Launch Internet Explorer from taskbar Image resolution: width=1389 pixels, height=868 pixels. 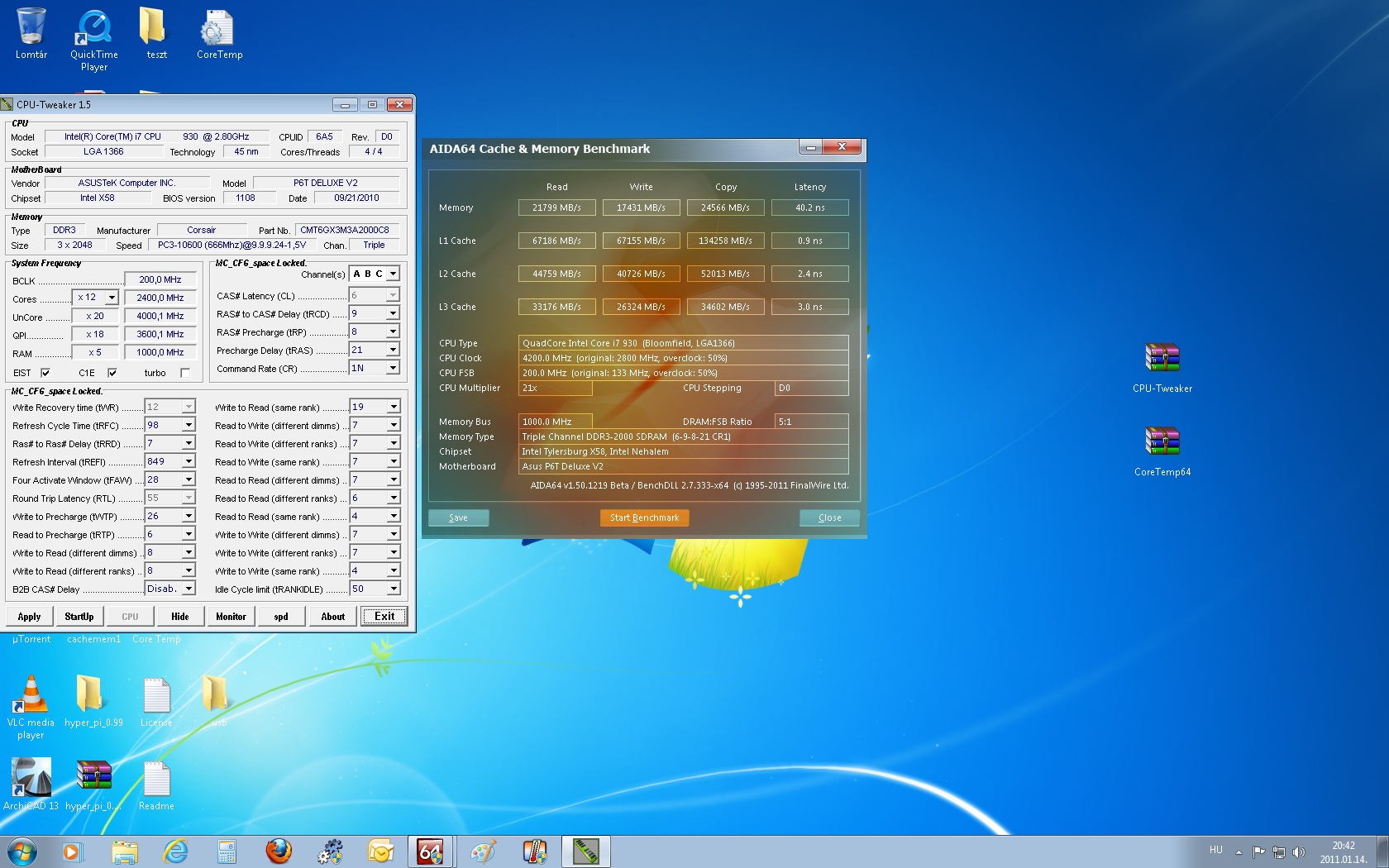click(x=175, y=851)
